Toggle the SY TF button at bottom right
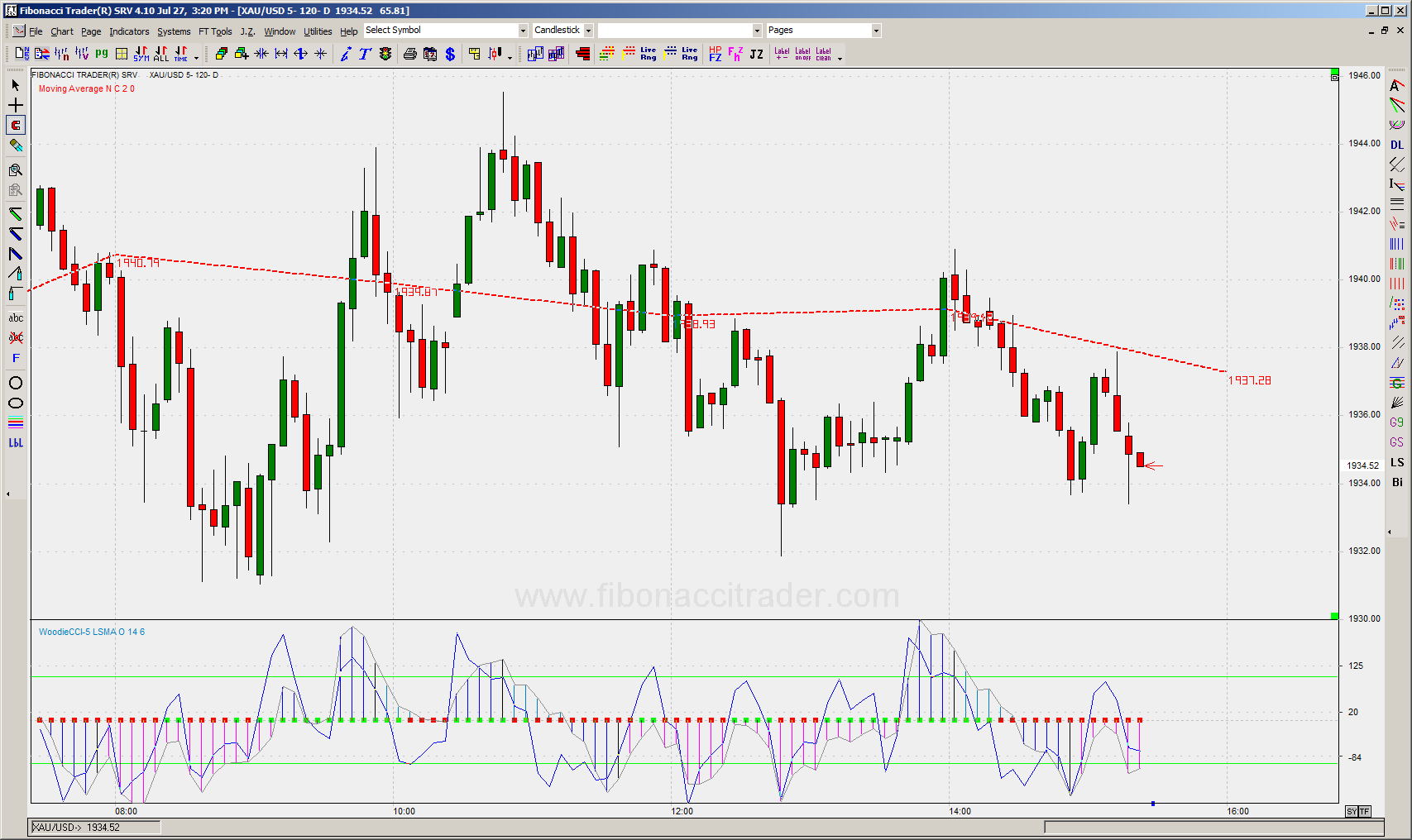The width and height of the screenshot is (1412, 840). coord(1358,811)
